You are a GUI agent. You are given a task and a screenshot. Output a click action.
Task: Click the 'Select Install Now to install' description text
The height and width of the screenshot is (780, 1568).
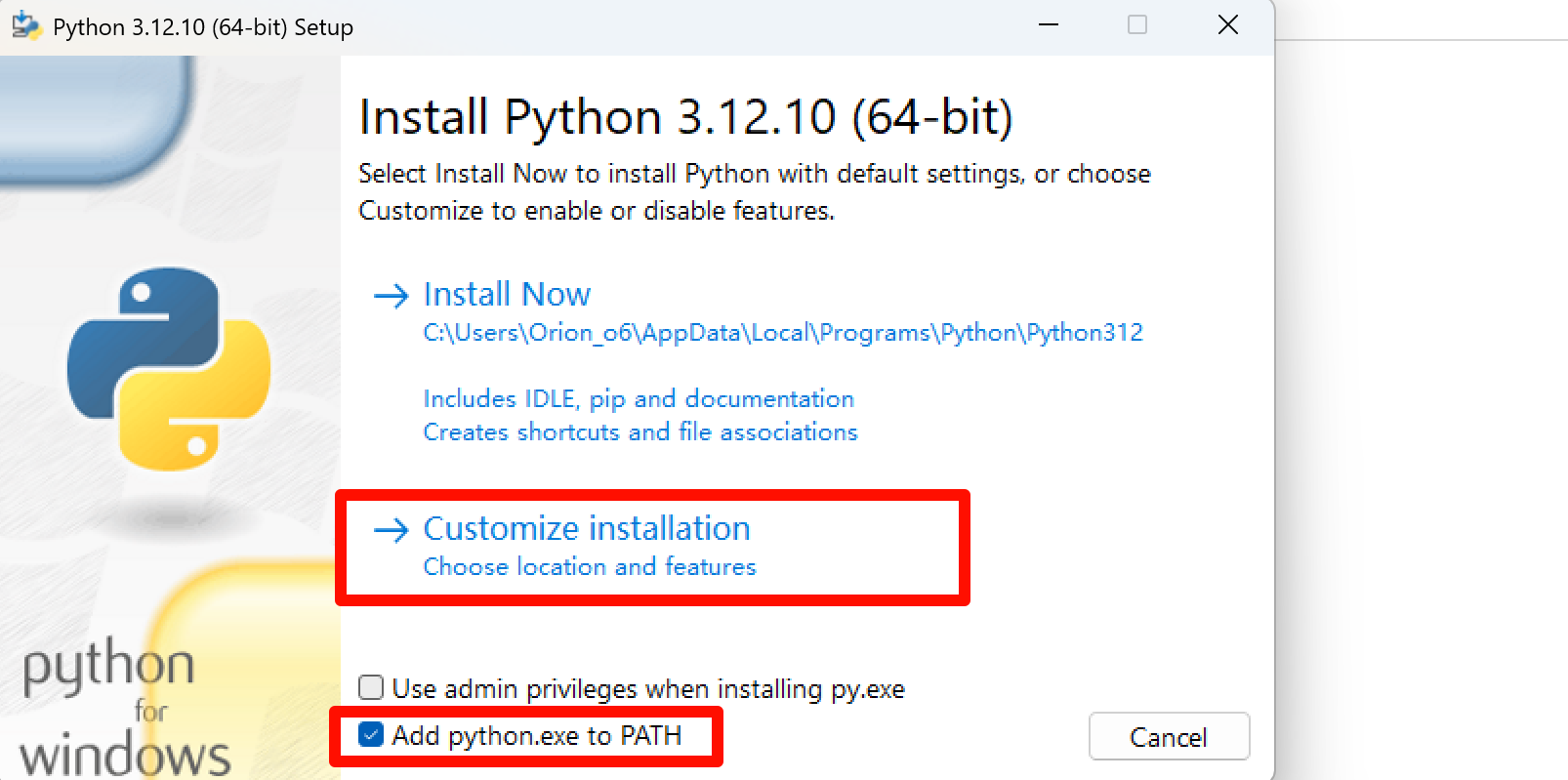(x=755, y=192)
